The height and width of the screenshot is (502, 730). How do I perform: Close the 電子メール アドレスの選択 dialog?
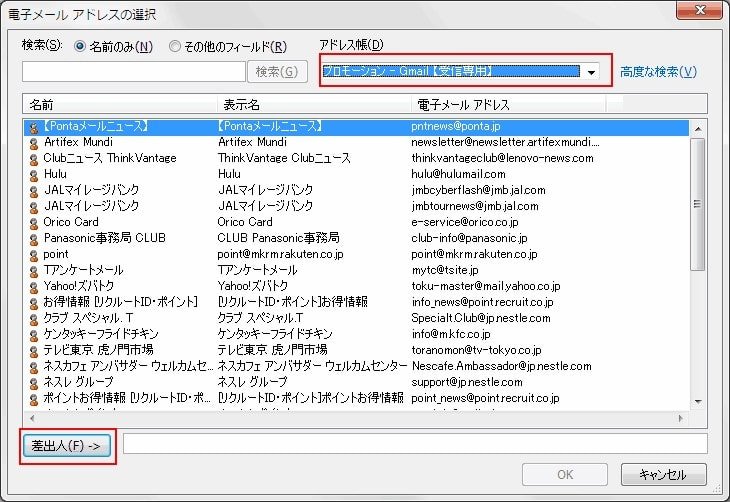[x=700, y=10]
